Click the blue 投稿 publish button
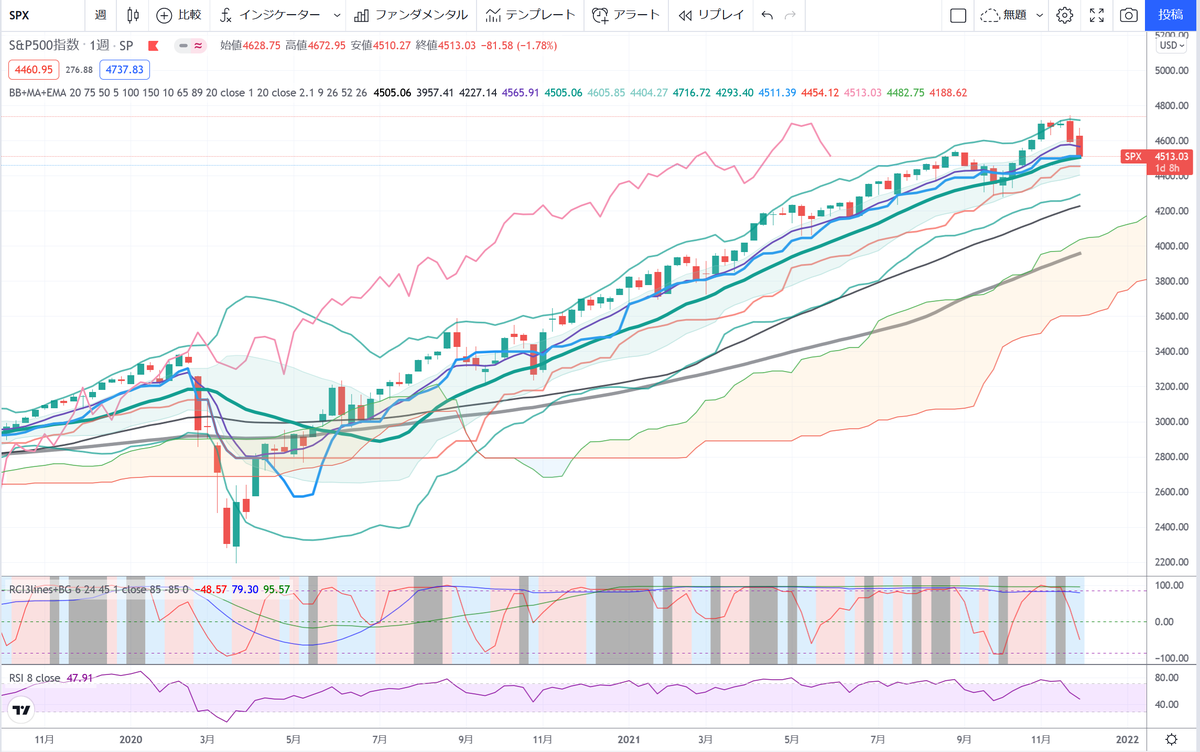Viewport: 1200px width, 752px height. coord(1170,15)
